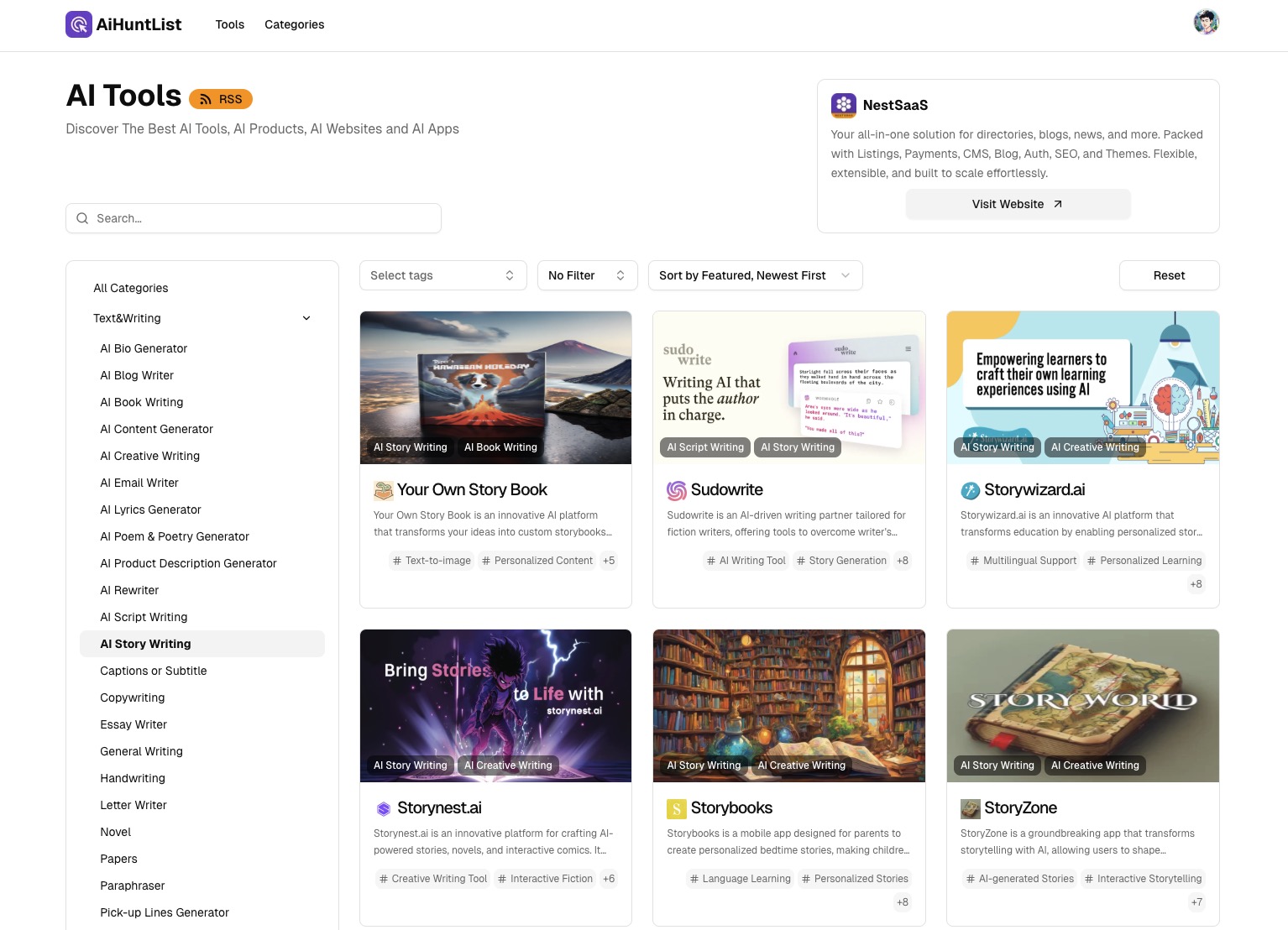Click the AiHuntList logo icon

pyautogui.click(x=78, y=24)
